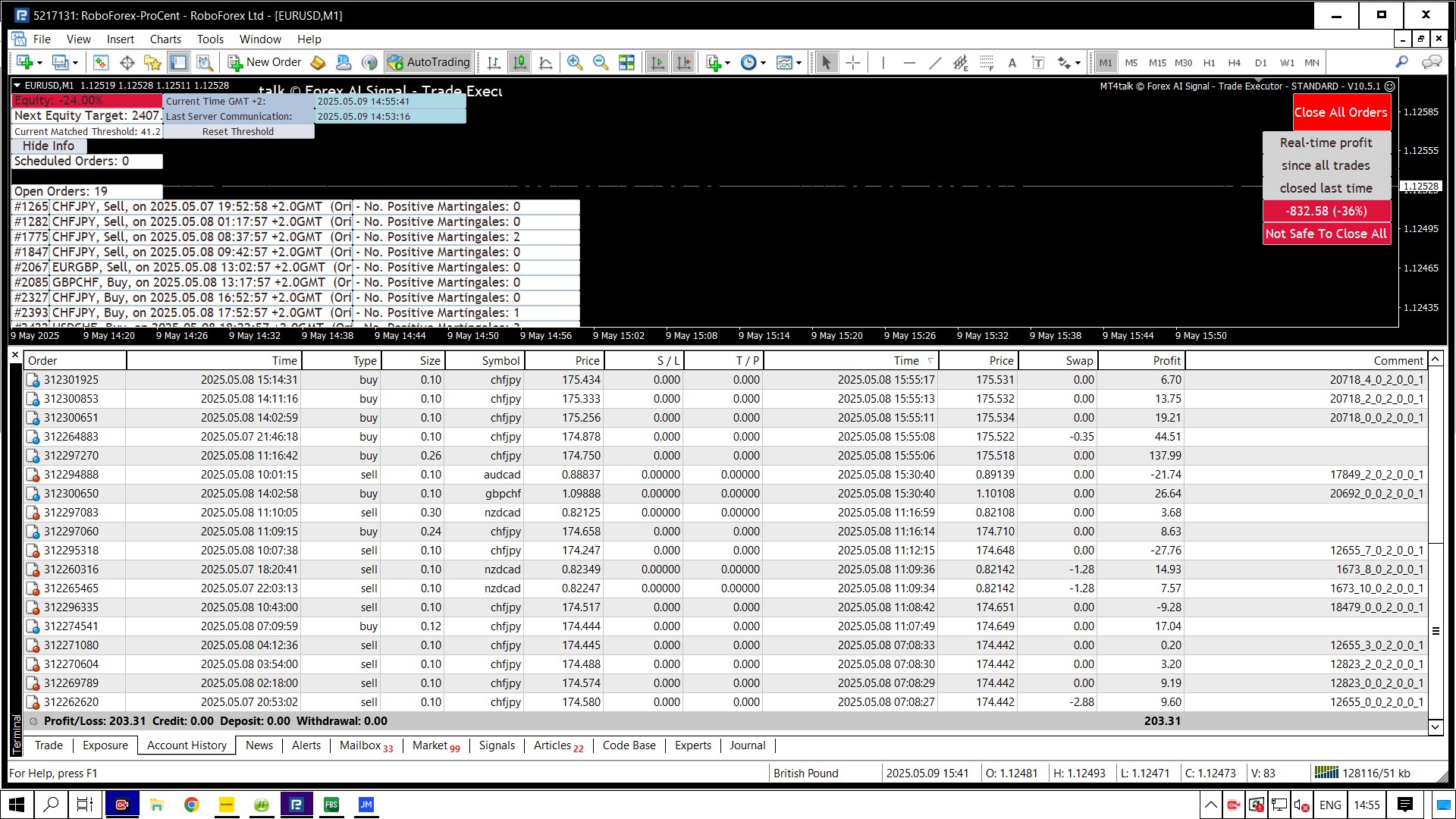The image size is (1456, 819).
Task: Open the Periodicity clock dropdown arrow
Action: pos(763,63)
